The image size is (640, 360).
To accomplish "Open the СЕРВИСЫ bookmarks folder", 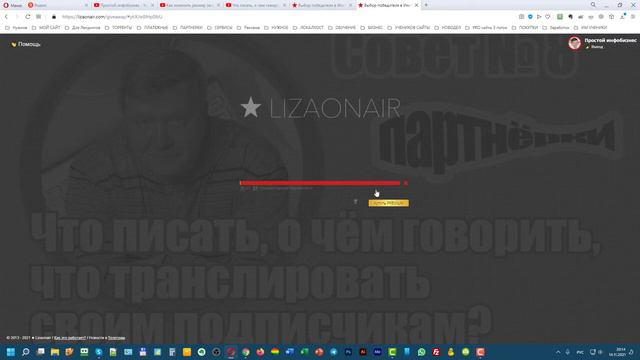I will (220, 28).
